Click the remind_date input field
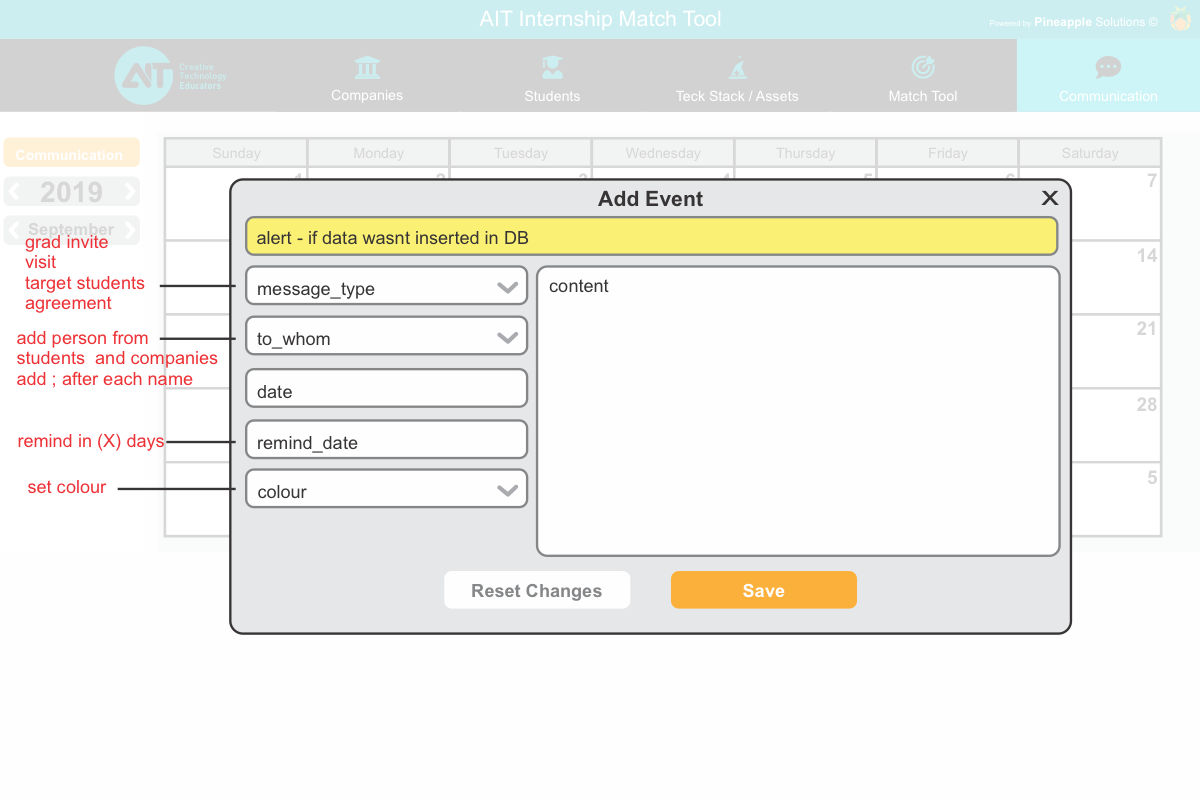 coord(386,442)
